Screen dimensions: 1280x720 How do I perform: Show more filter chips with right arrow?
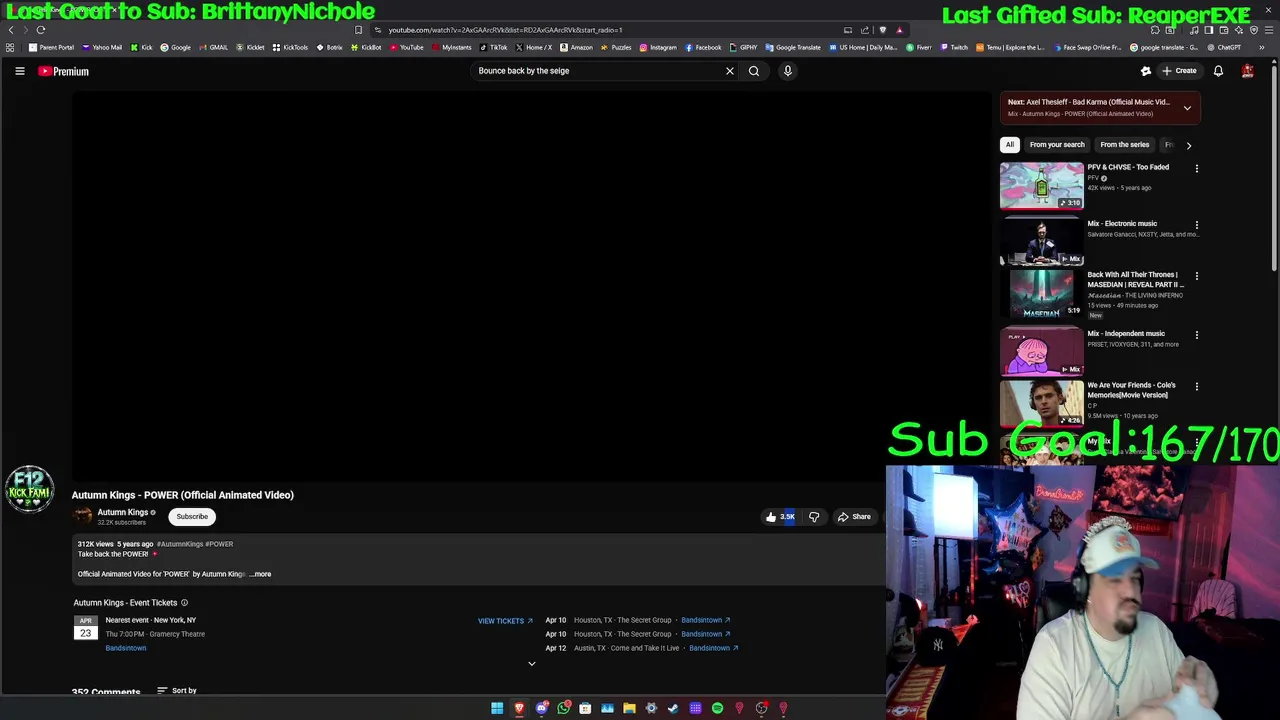coord(1189,145)
